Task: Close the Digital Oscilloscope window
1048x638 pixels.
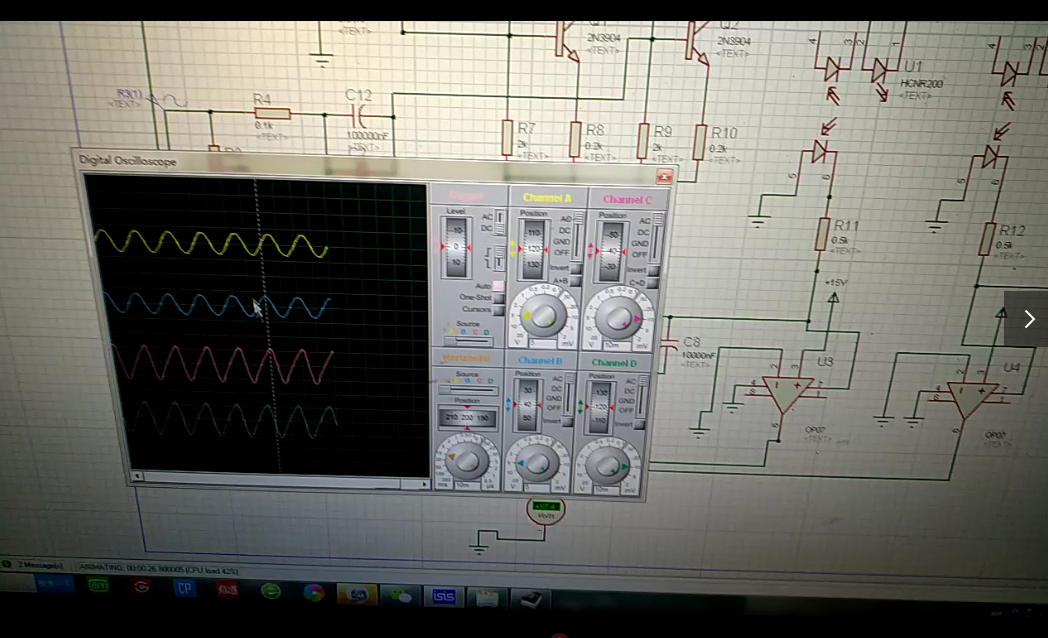Action: 664,176
